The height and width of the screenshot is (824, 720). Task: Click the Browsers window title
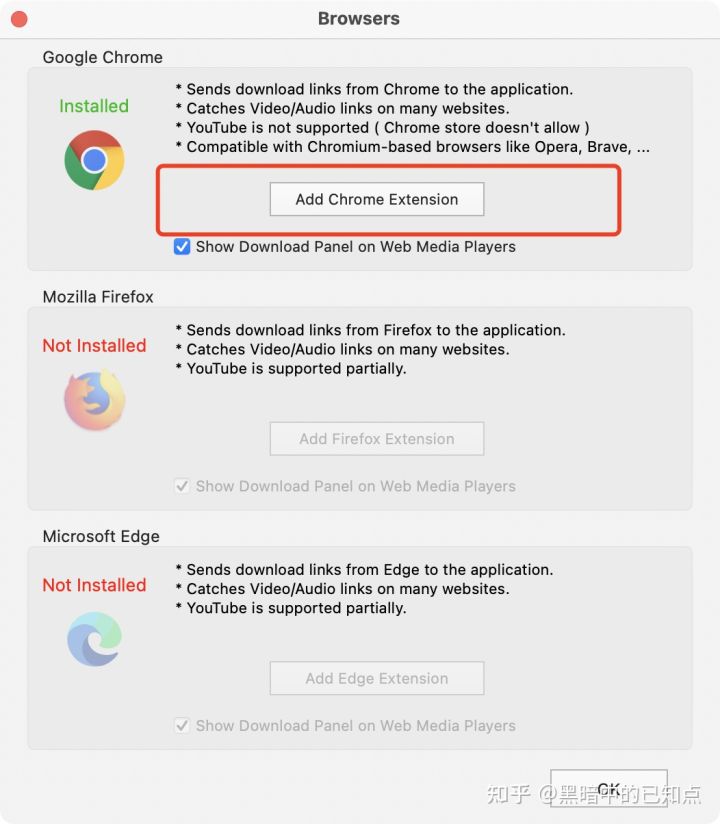pyautogui.click(x=359, y=19)
